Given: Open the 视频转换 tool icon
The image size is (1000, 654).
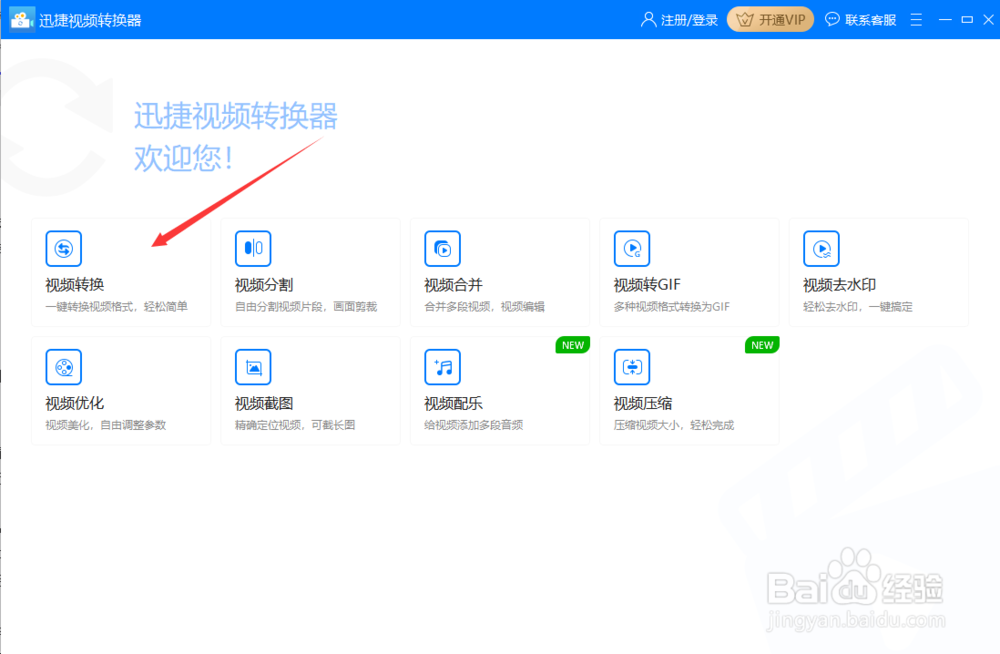Looking at the screenshot, I should point(64,248).
